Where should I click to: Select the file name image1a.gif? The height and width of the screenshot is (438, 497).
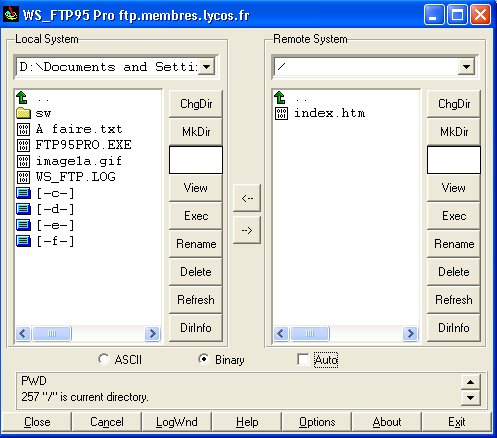(79, 161)
